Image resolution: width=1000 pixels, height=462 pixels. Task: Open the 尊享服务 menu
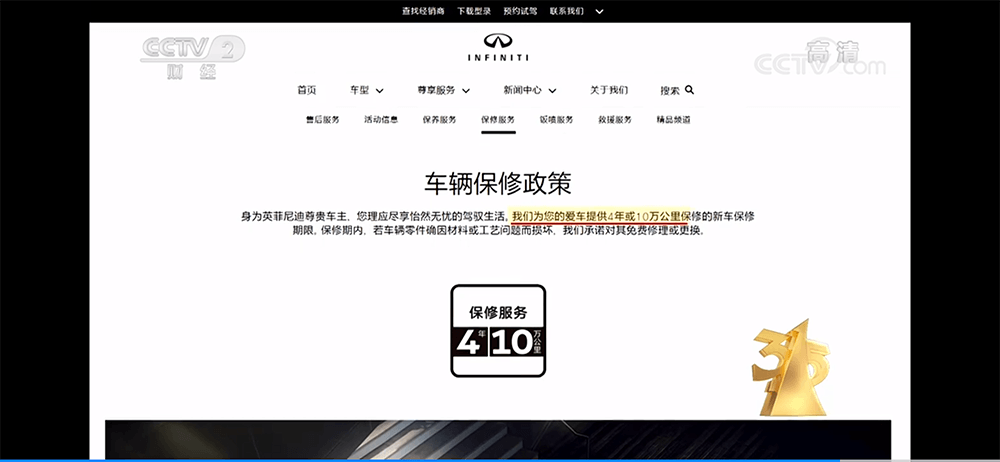point(436,90)
